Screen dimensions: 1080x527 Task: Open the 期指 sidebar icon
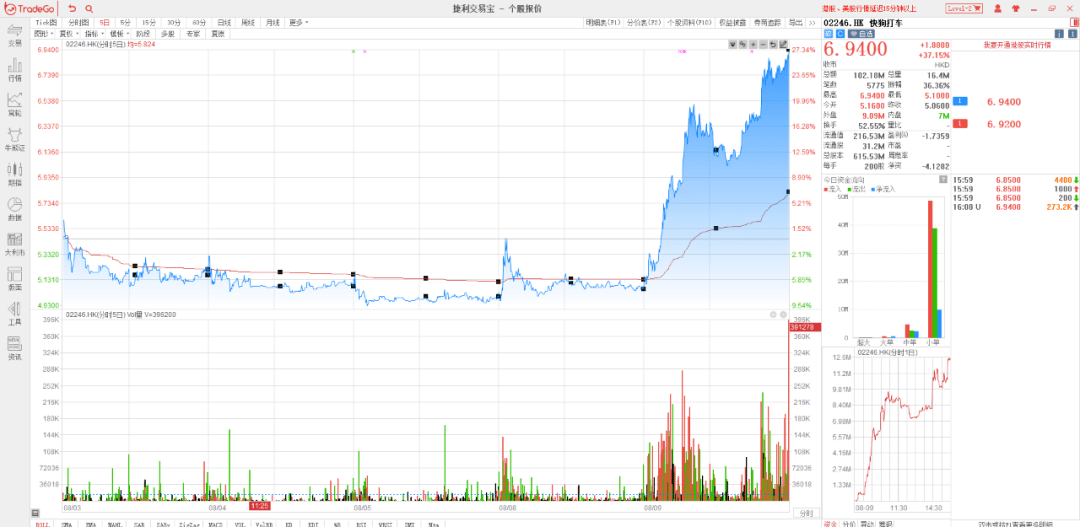(x=15, y=176)
